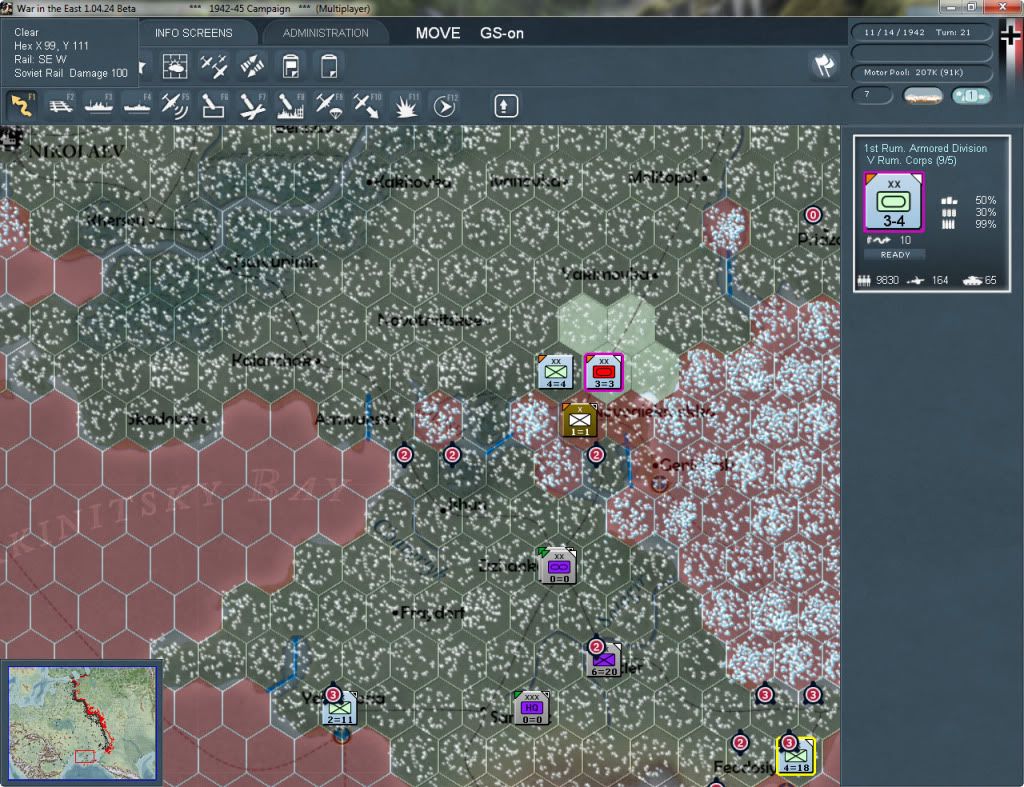
Task: Click GS-on ground support toggle
Action: (x=502, y=33)
